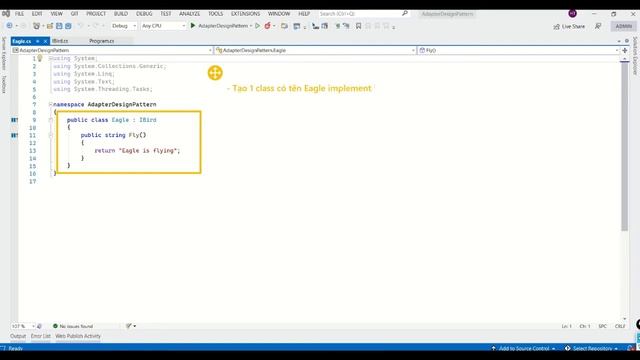The width and height of the screenshot is (640, 360).
Task: Click the Save file icon
Action: pyautogui.click(x=59, y=26)
